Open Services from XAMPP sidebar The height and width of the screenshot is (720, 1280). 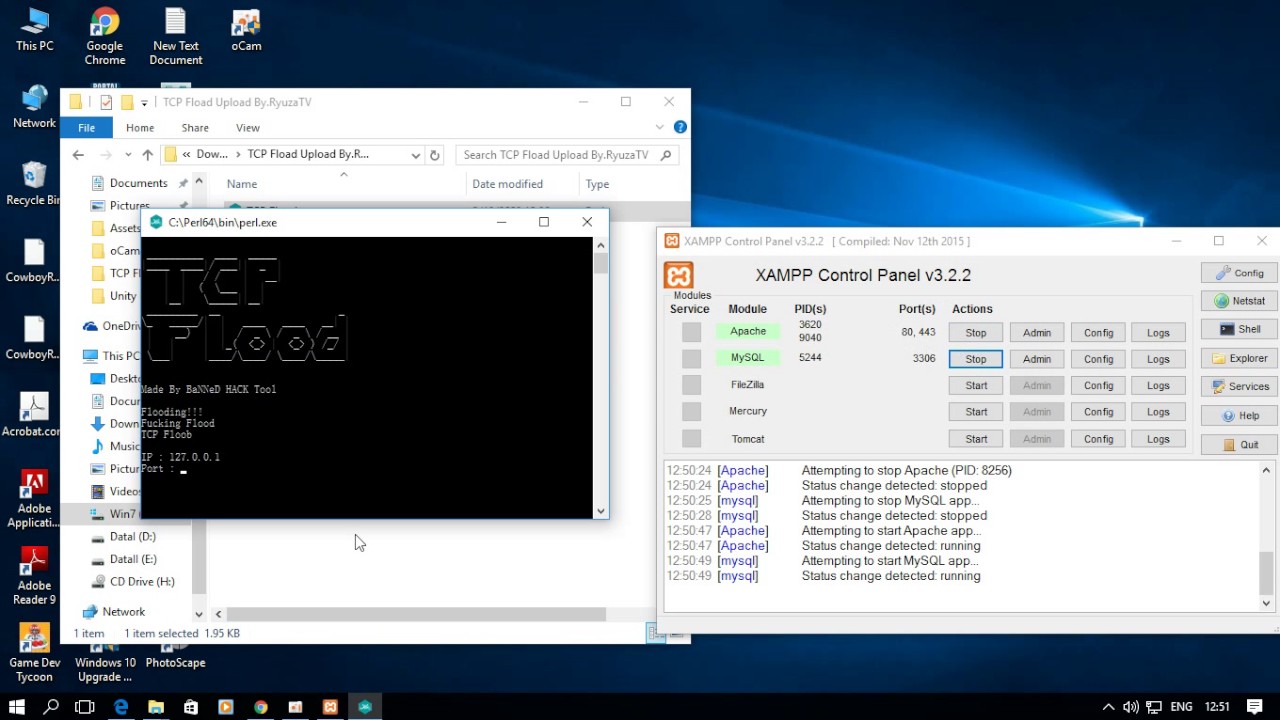(x=1239, y=386)
